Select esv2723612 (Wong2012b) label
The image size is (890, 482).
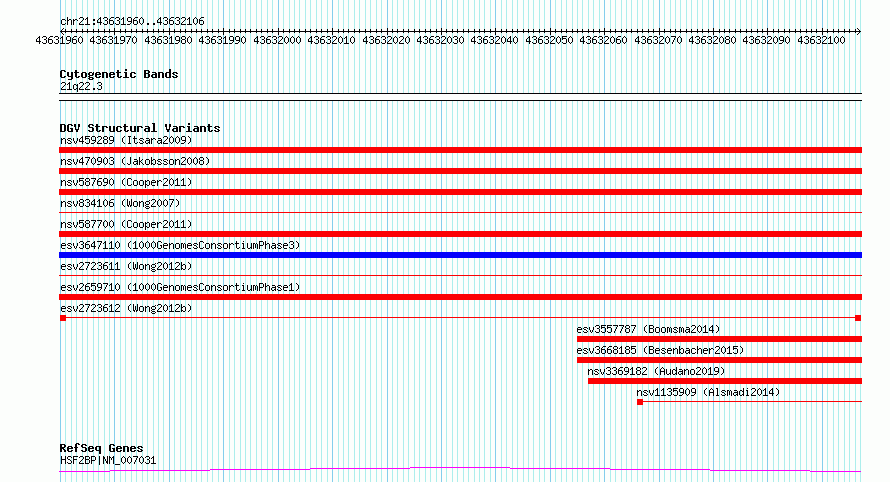tap(126, 308)
